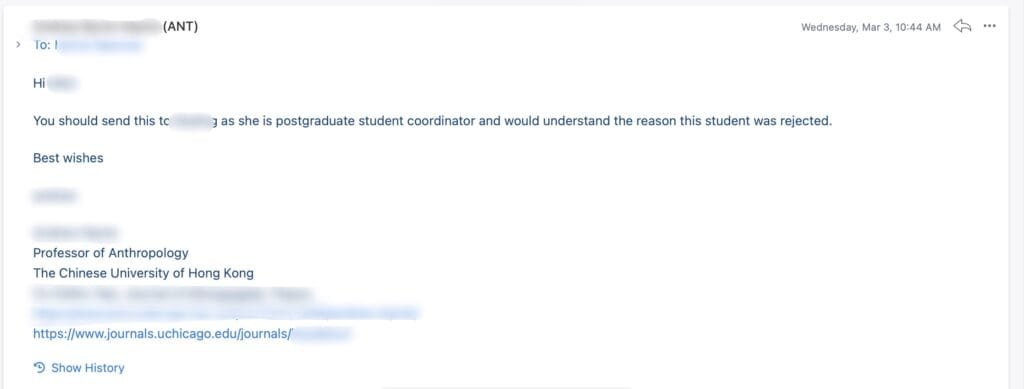Image resolution: width=1024 pixels, height=389 pixels.
Task: Click the blurred first name below Best wishes
Action: [x=54, y=196]
